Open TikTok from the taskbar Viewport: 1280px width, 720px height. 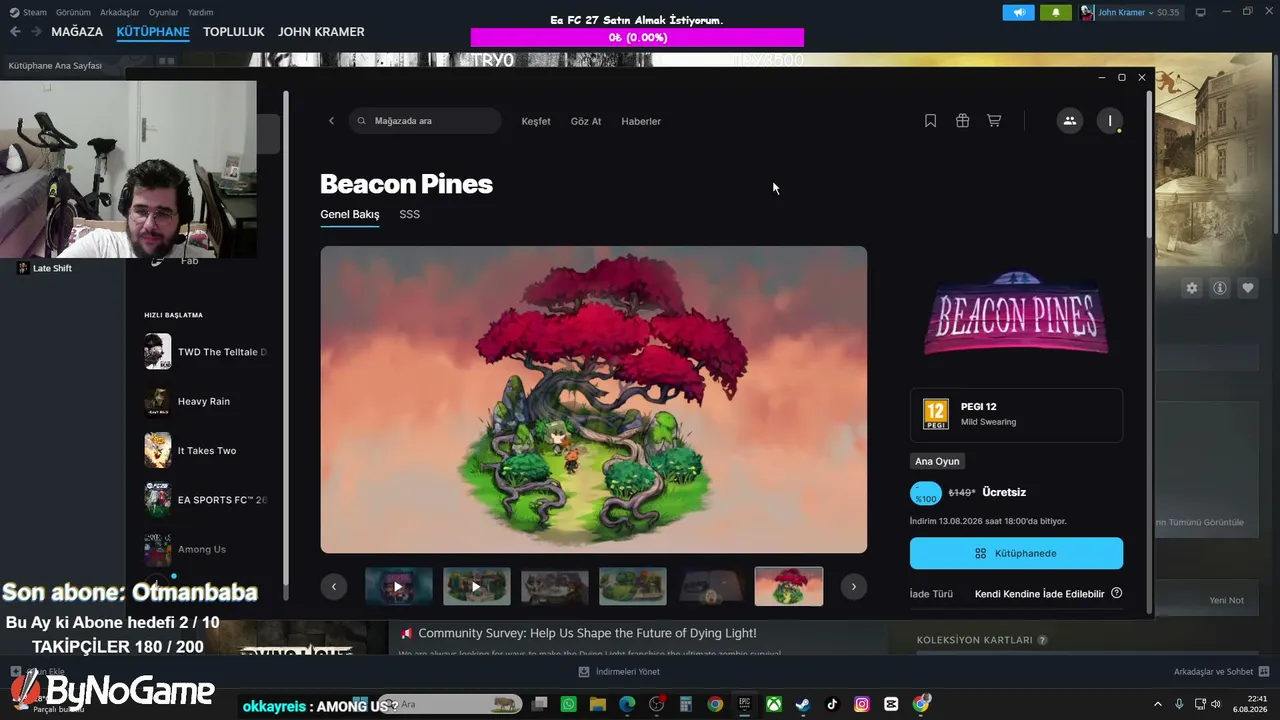click(832, 704)
